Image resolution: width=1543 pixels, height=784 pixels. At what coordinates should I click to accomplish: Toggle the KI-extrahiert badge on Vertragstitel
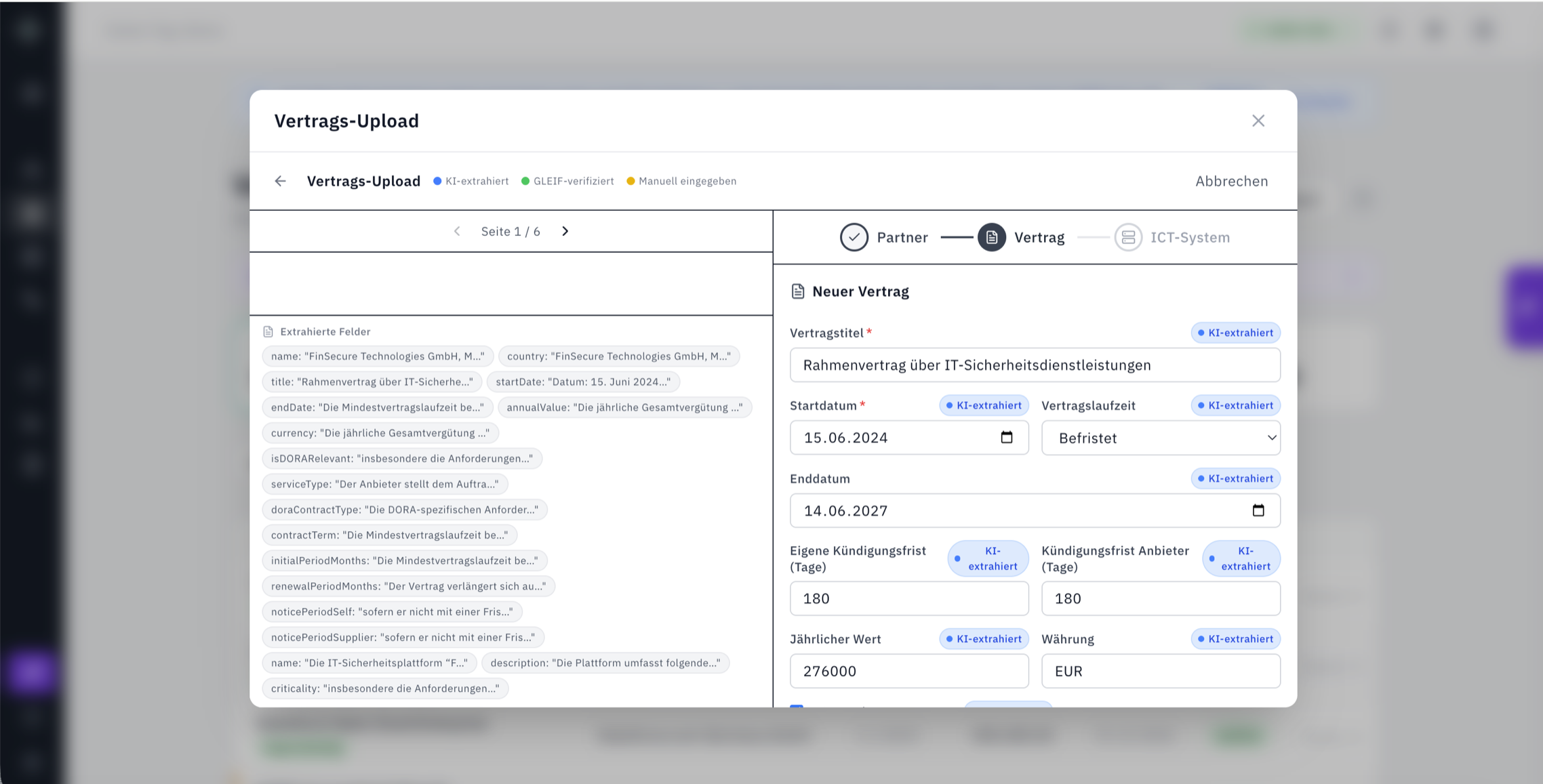coord(1235,333)
